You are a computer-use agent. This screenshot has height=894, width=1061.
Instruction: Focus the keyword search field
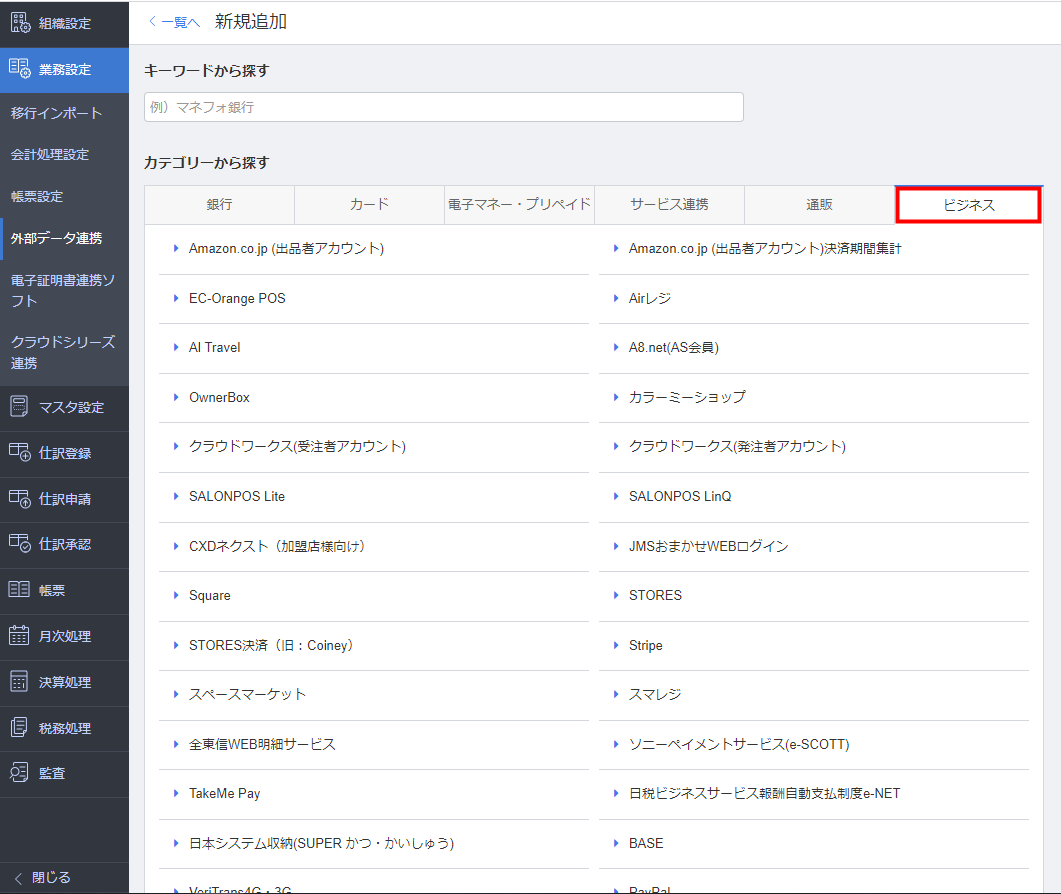point(444,107)
